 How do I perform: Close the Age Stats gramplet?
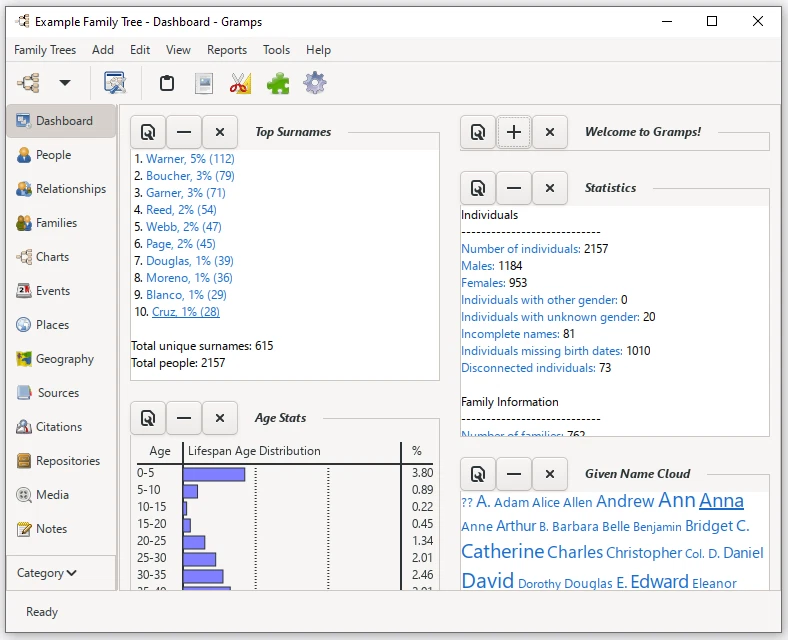click(220, 418)
